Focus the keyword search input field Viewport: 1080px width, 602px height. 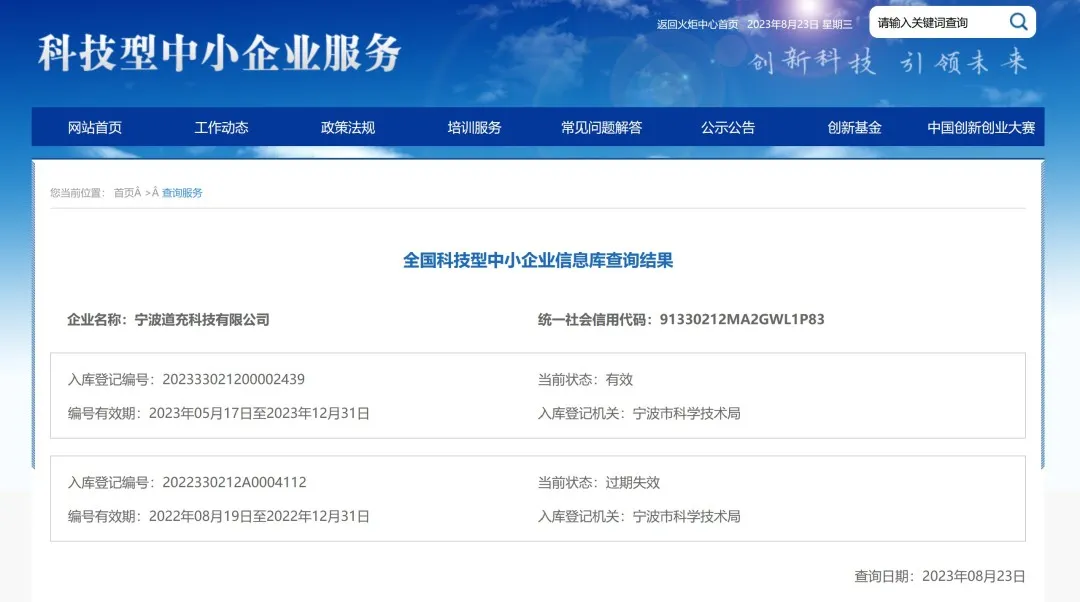click(935, 23)
